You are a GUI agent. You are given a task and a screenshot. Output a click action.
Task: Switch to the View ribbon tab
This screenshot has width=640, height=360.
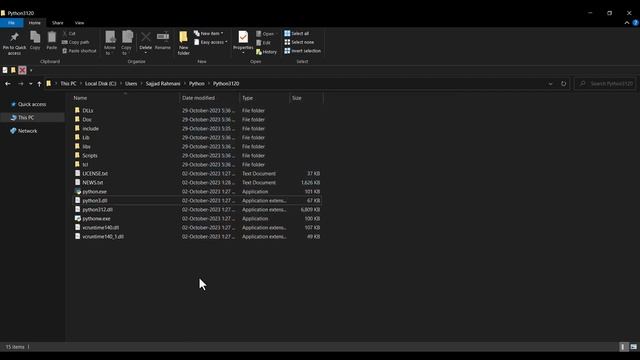coord(79,23)
